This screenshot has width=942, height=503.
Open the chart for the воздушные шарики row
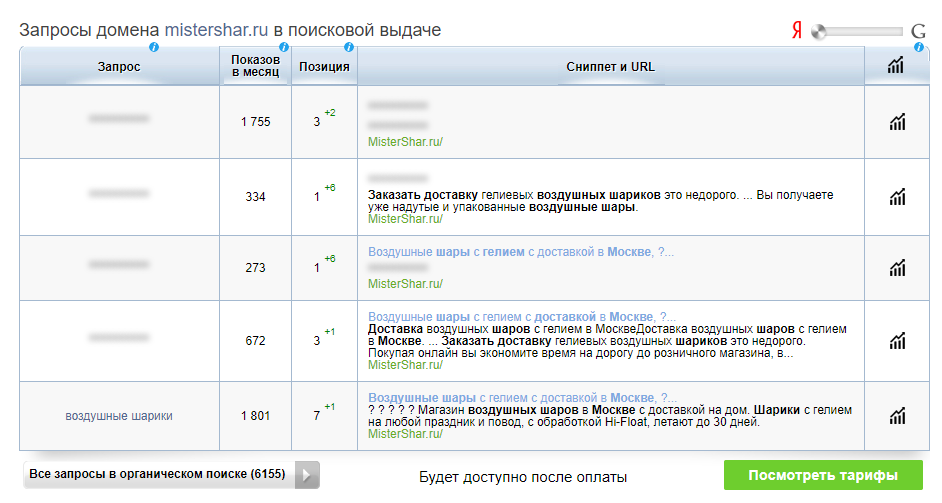[897, 415]
